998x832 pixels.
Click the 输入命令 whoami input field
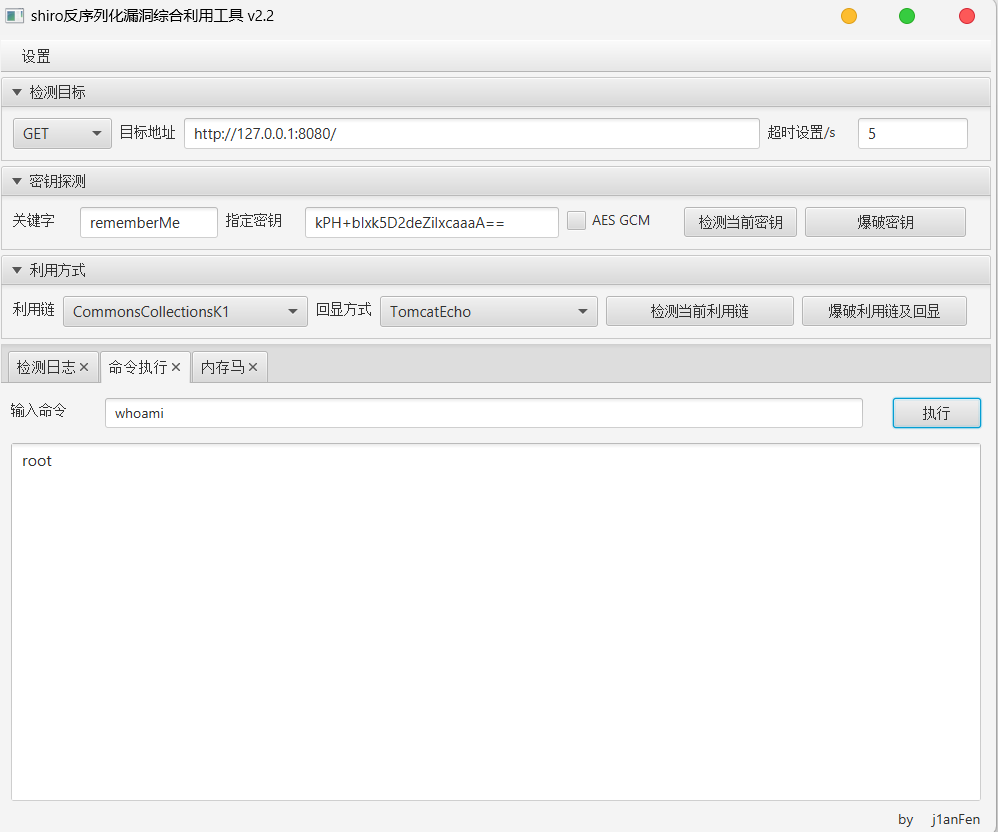pyautogui.click(x=484, y=413)
